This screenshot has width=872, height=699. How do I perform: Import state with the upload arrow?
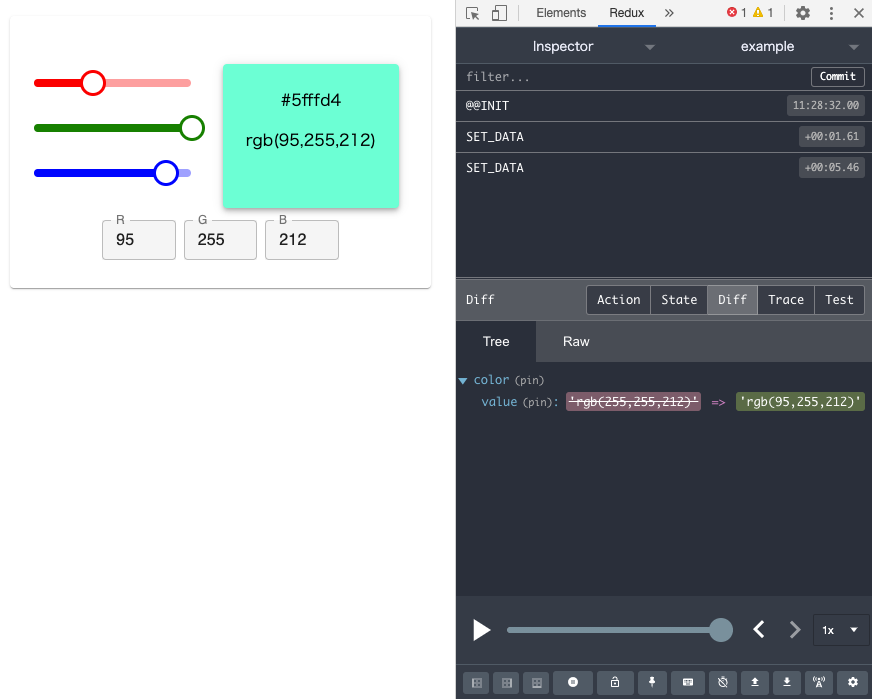[x=755, y=682]
